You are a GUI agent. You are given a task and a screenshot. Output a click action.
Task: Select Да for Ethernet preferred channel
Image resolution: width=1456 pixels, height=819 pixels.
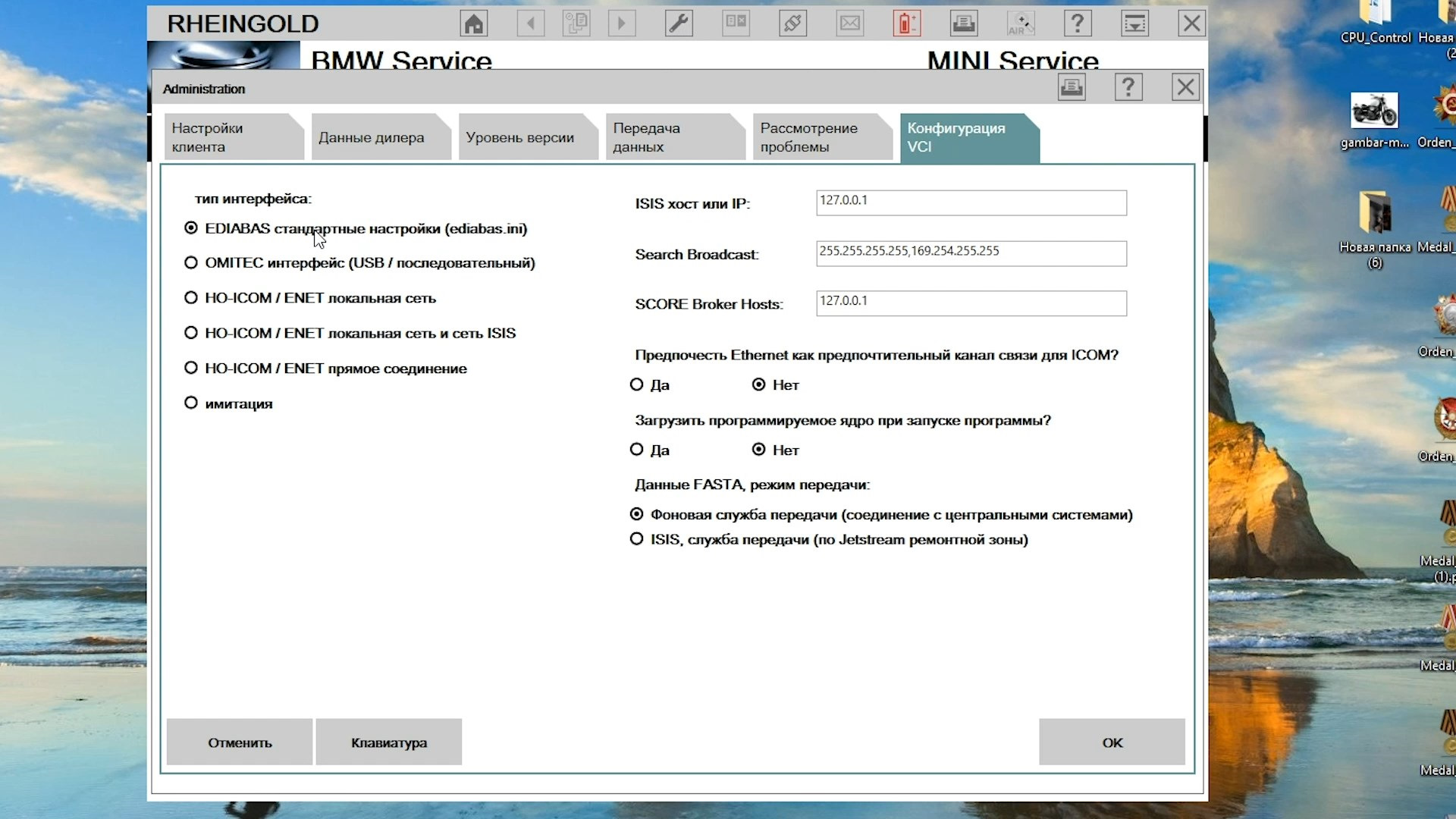(x=637, y=384)
